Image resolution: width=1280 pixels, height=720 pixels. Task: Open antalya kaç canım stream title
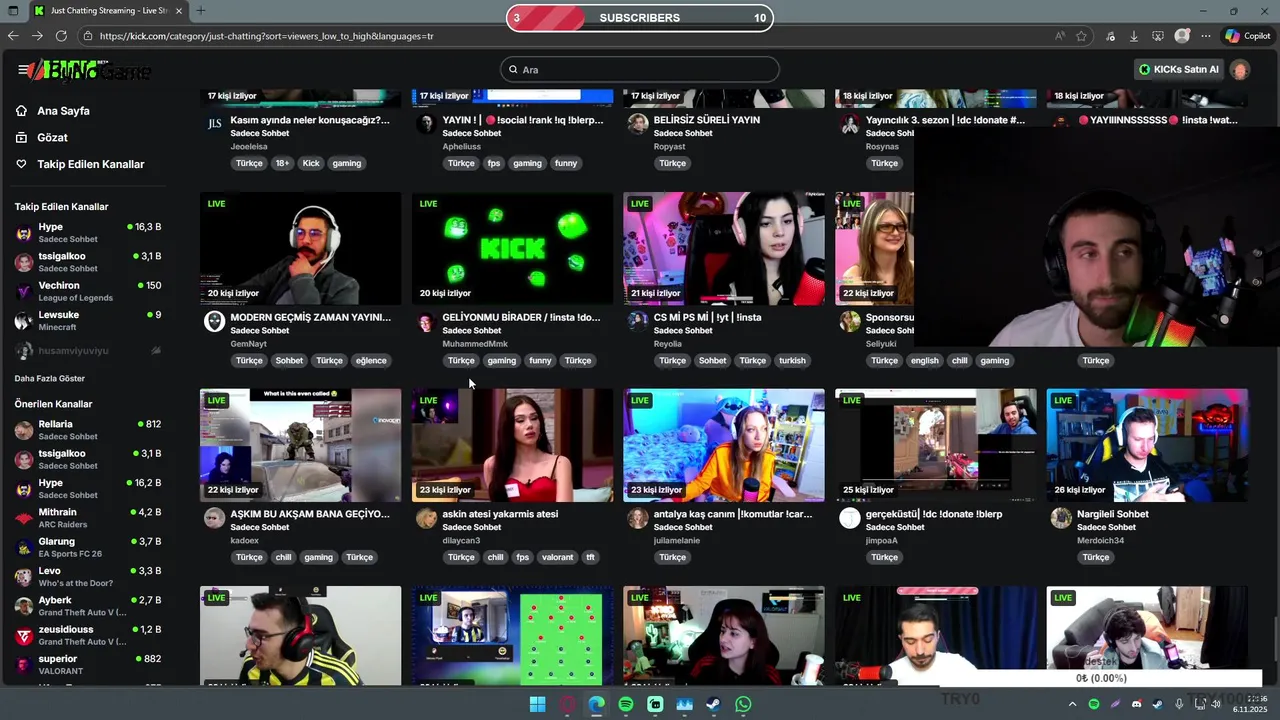tap(733, 514)
